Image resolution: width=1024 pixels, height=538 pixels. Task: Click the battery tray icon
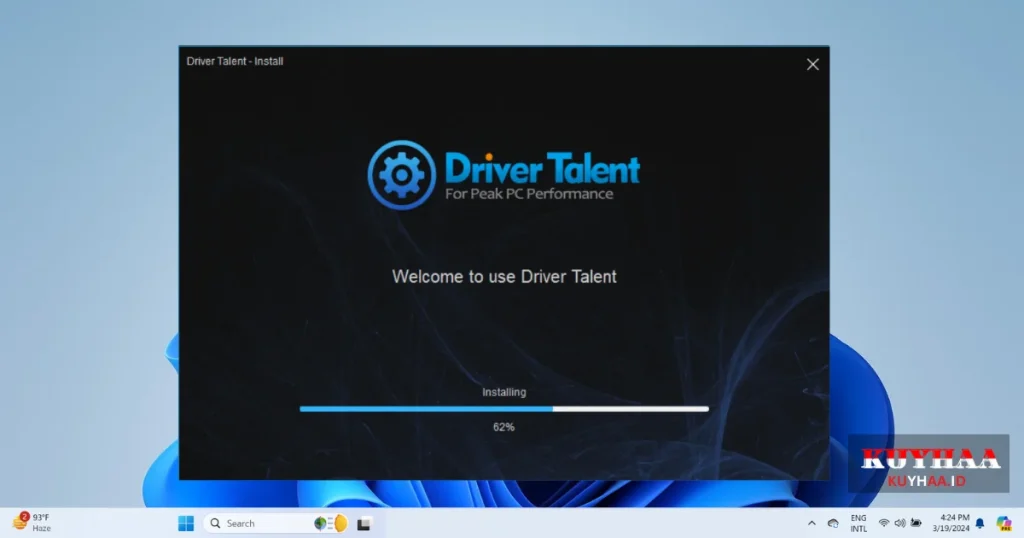(x=916, y=523)
